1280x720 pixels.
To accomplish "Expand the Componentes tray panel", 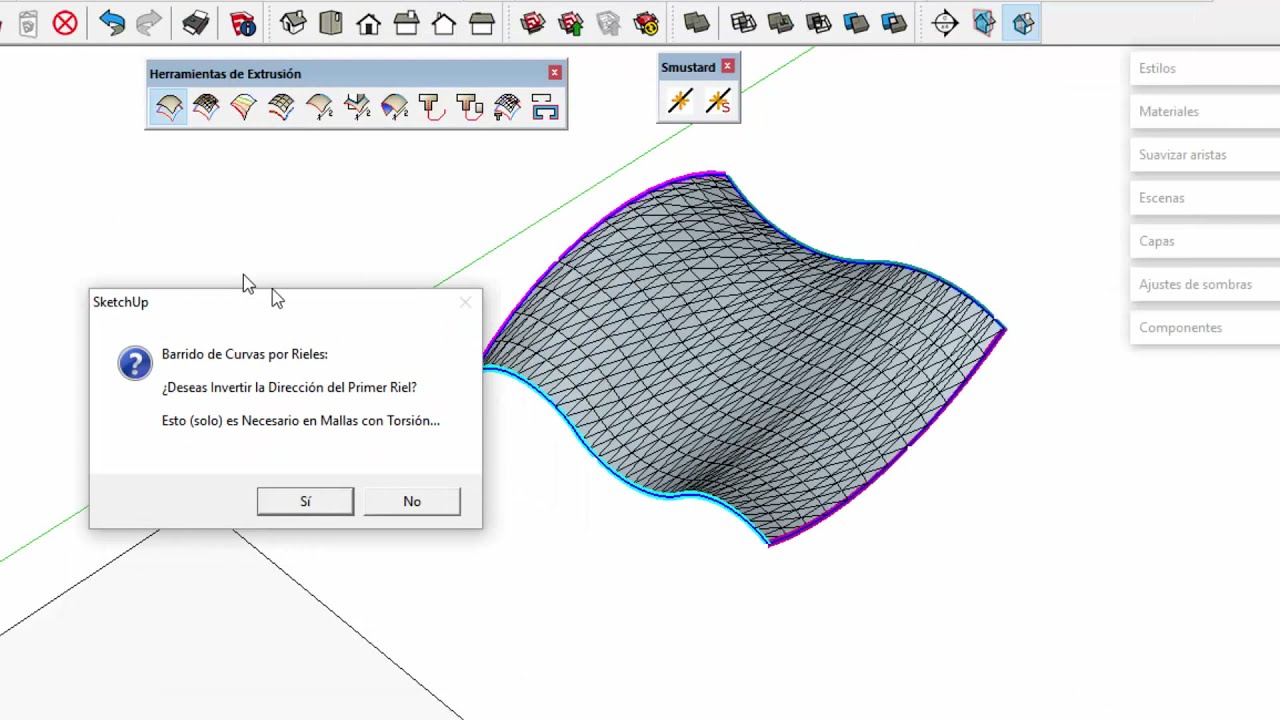I will tap(1205, 327).
